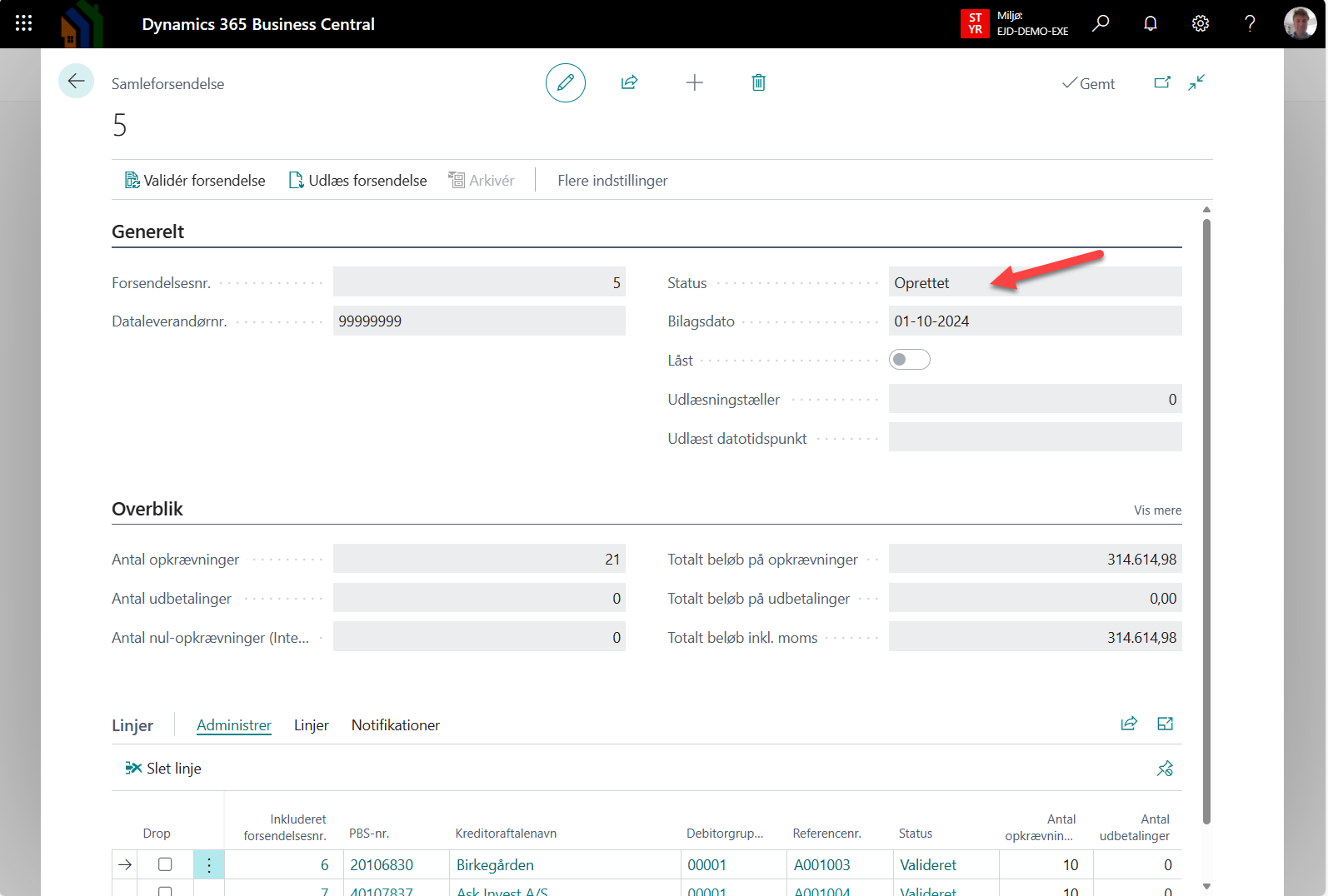Open page in new window icon
This screenshot has height=896, width=1328.
pyautogui.click(x=1161, y=82)
